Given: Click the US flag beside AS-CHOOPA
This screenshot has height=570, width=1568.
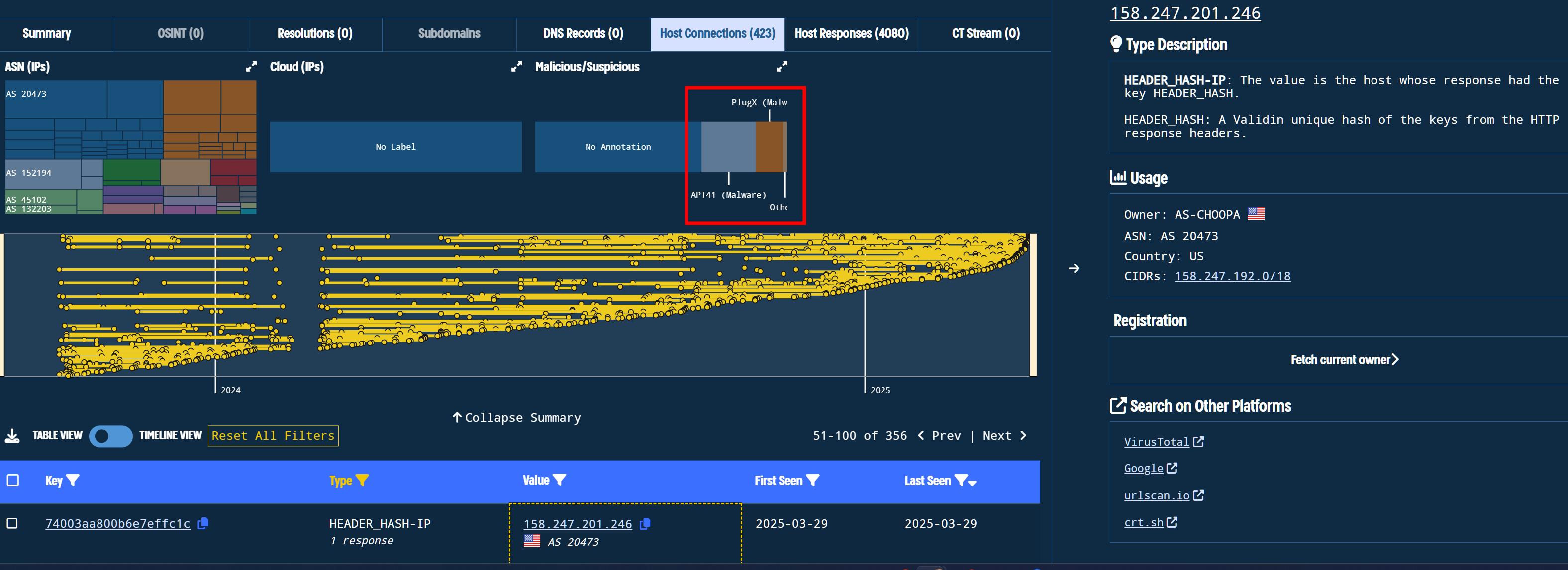Looking at the screenshot, I should coord(1256,214).
